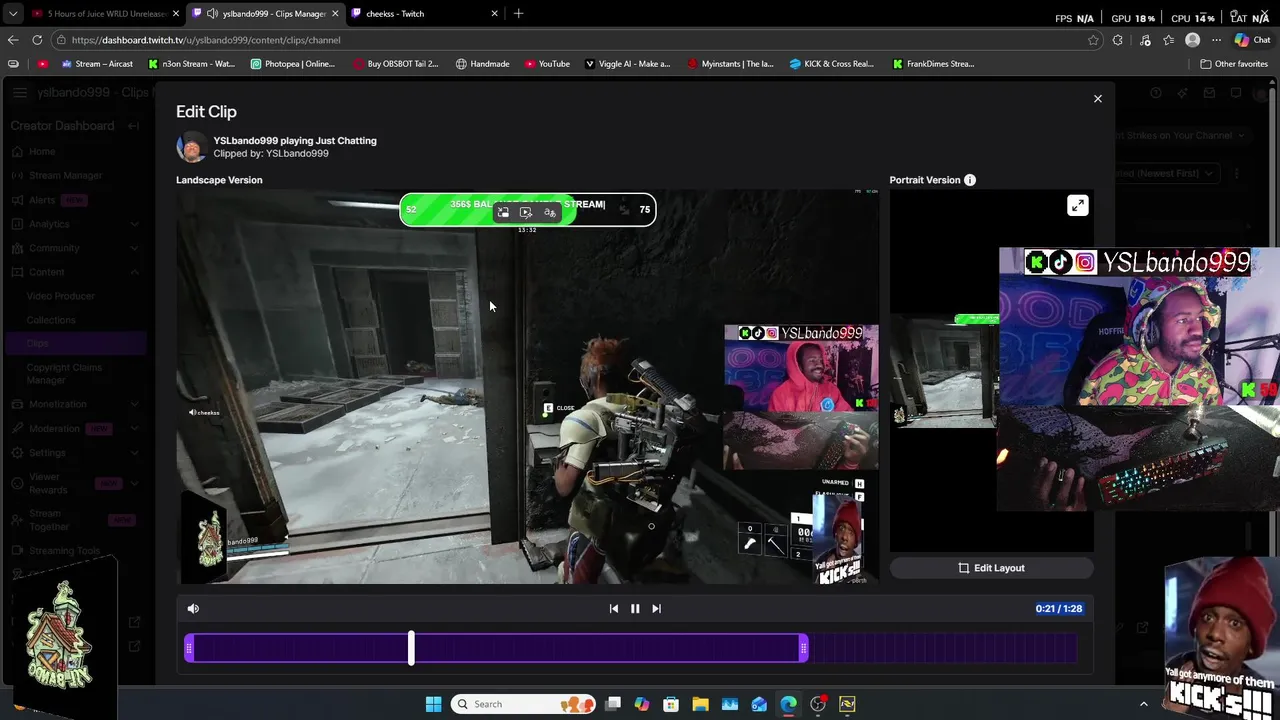
Task: Open Stream Manager in the sidebar
Action: point(65,176)
